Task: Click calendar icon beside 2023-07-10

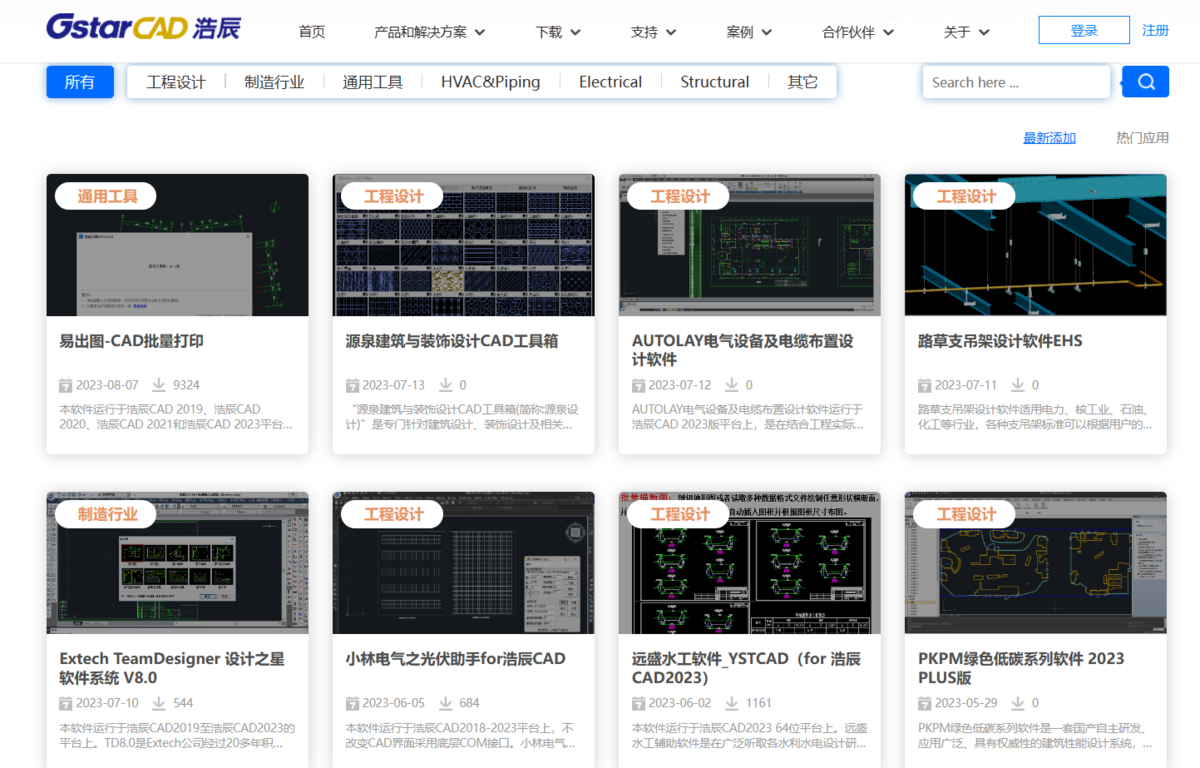Action: (x=66, y=703)
